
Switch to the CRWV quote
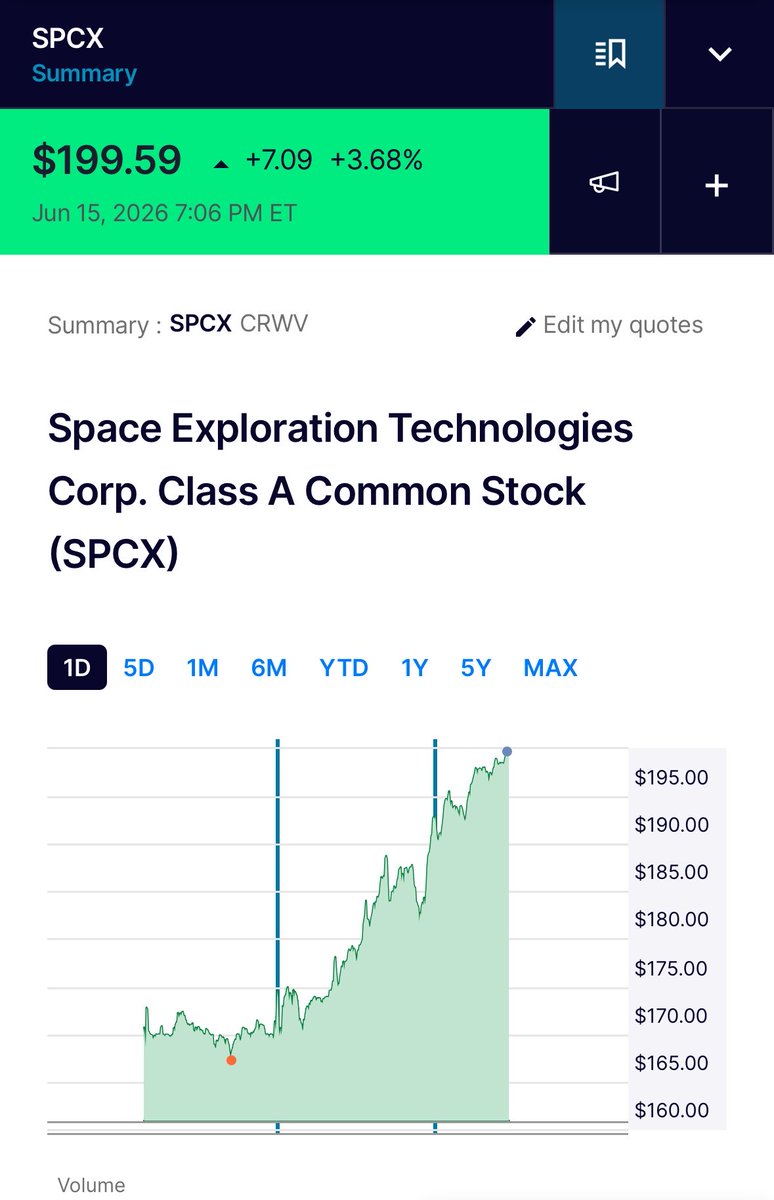click(274, 324)
